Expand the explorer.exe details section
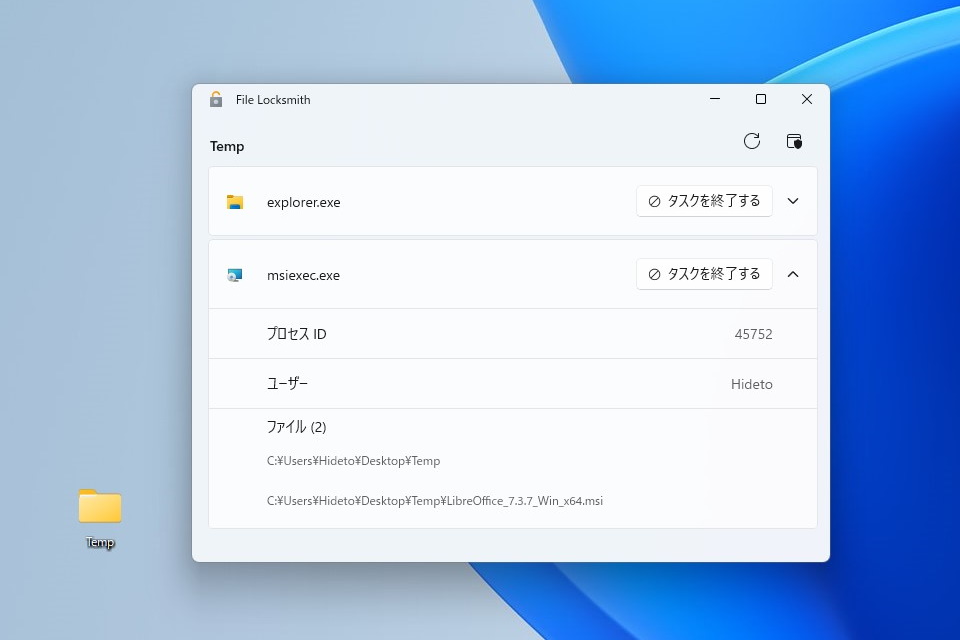The height and width of the screenshot is (640, 960). click(x=793, y=200)
